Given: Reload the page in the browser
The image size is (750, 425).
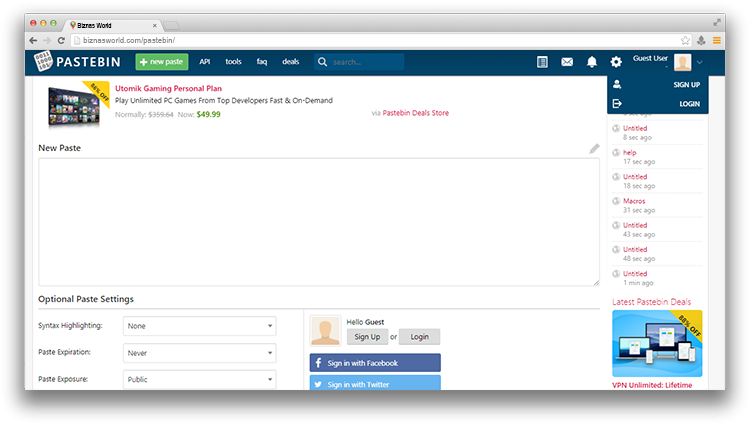Looking at the screenshot, I should click(x=62, y=40).
